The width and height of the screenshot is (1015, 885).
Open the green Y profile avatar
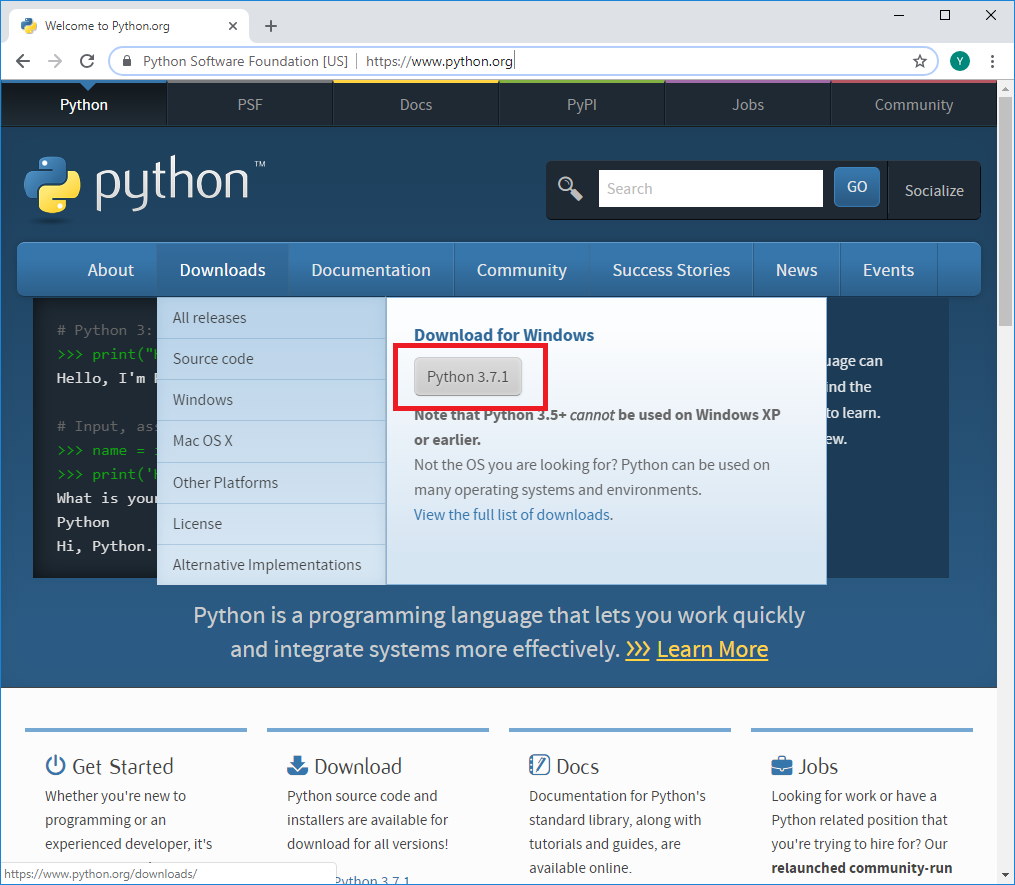click(960, 62)
